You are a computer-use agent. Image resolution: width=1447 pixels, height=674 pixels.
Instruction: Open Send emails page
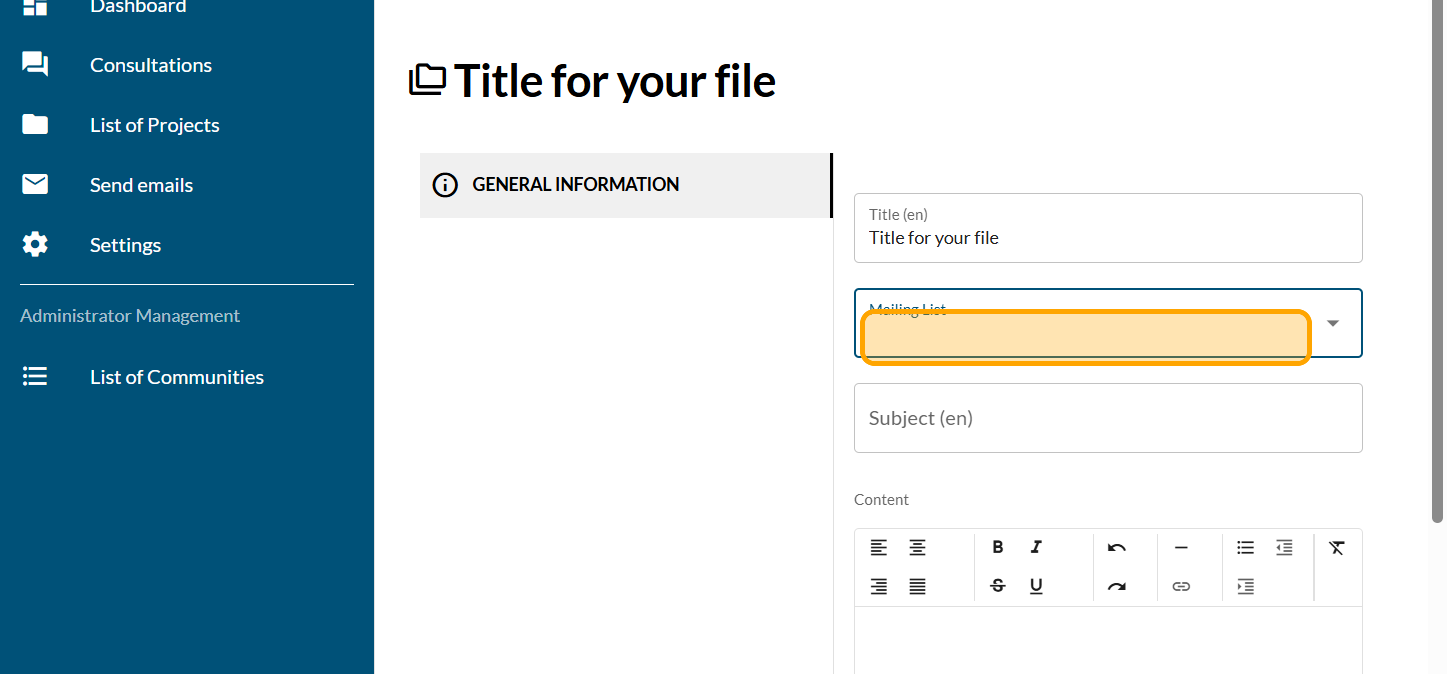[x=141, y=185]
